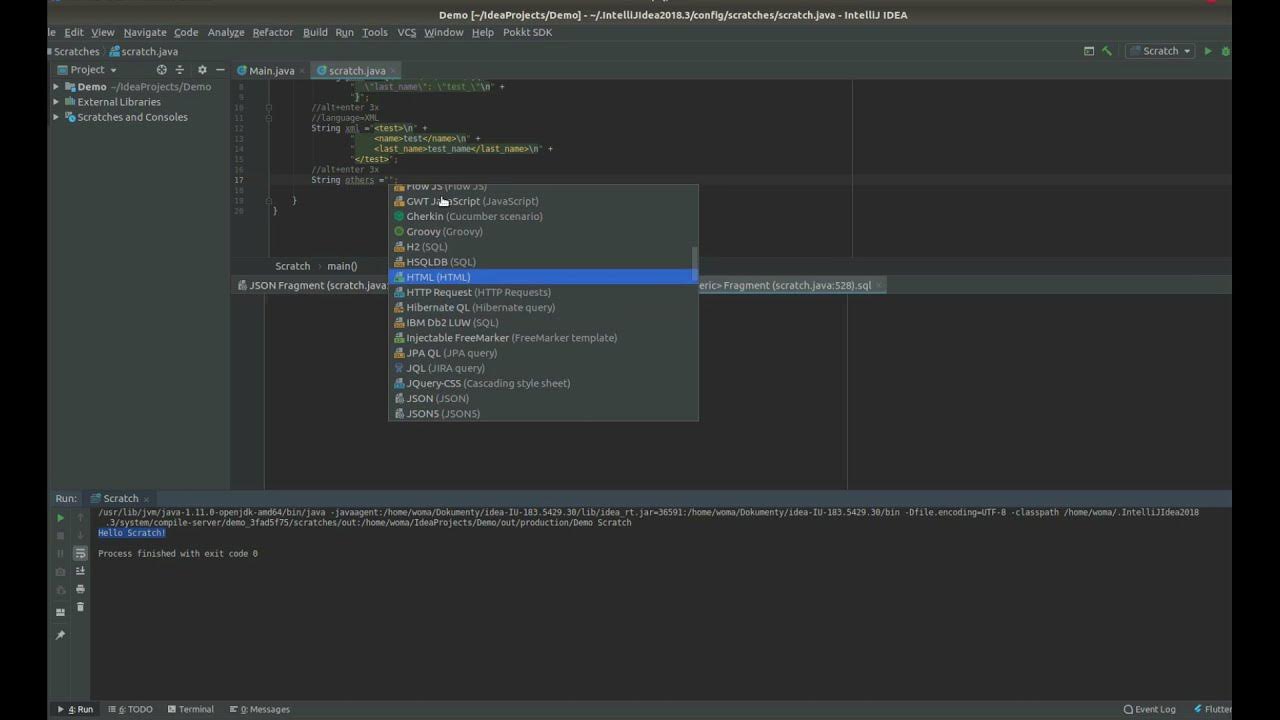This screenshot has height=720, width=1280.
Task: Choose GWT JavaScript from language list
Action: point(543,201)
